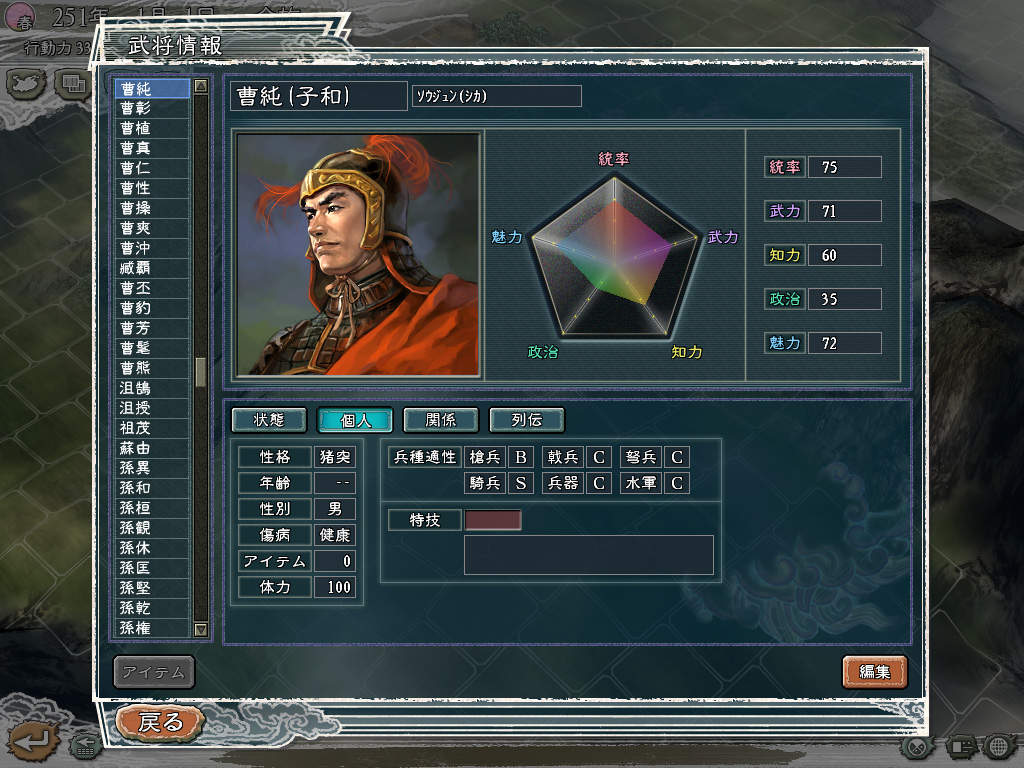Click the globe icon bottom-right
The width and height of the screenshot is (1024, 768).
coord(999,746)
